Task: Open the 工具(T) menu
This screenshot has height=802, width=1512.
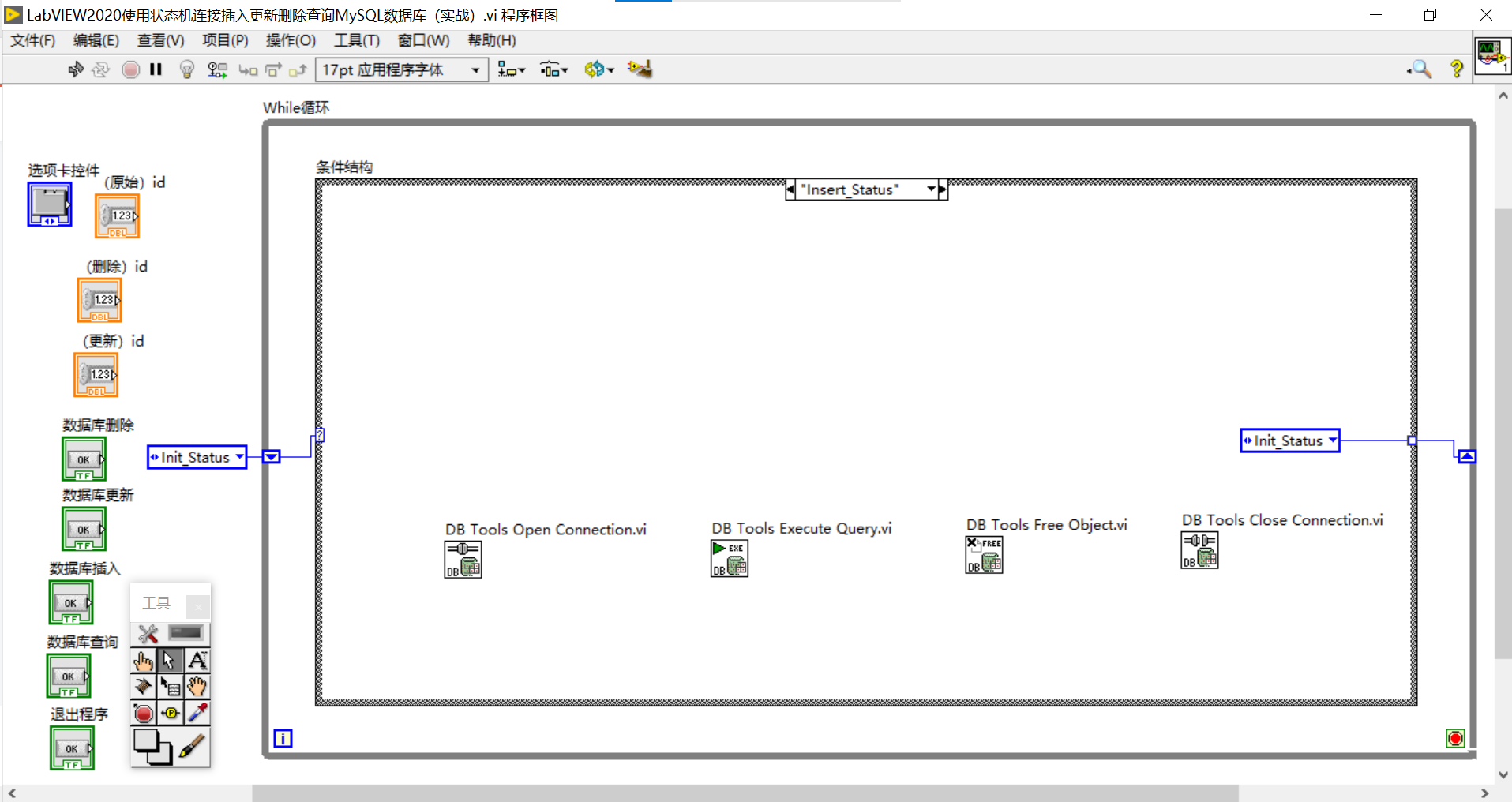Action: [356, 40]
